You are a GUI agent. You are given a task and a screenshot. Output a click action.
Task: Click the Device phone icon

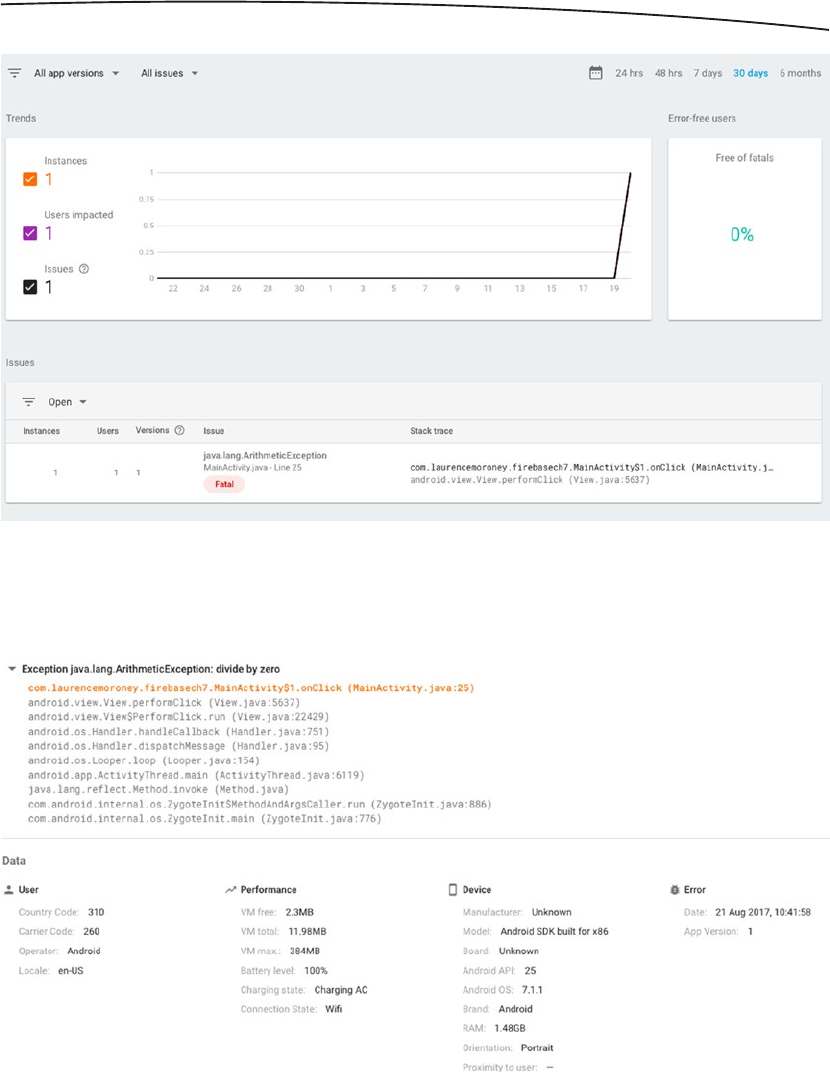pos(452,889)
